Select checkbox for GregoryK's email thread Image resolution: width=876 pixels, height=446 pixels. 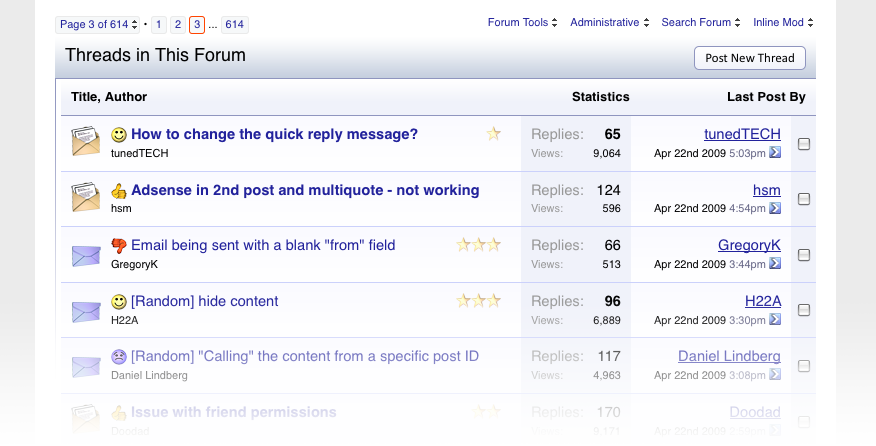tap(804, 254)
